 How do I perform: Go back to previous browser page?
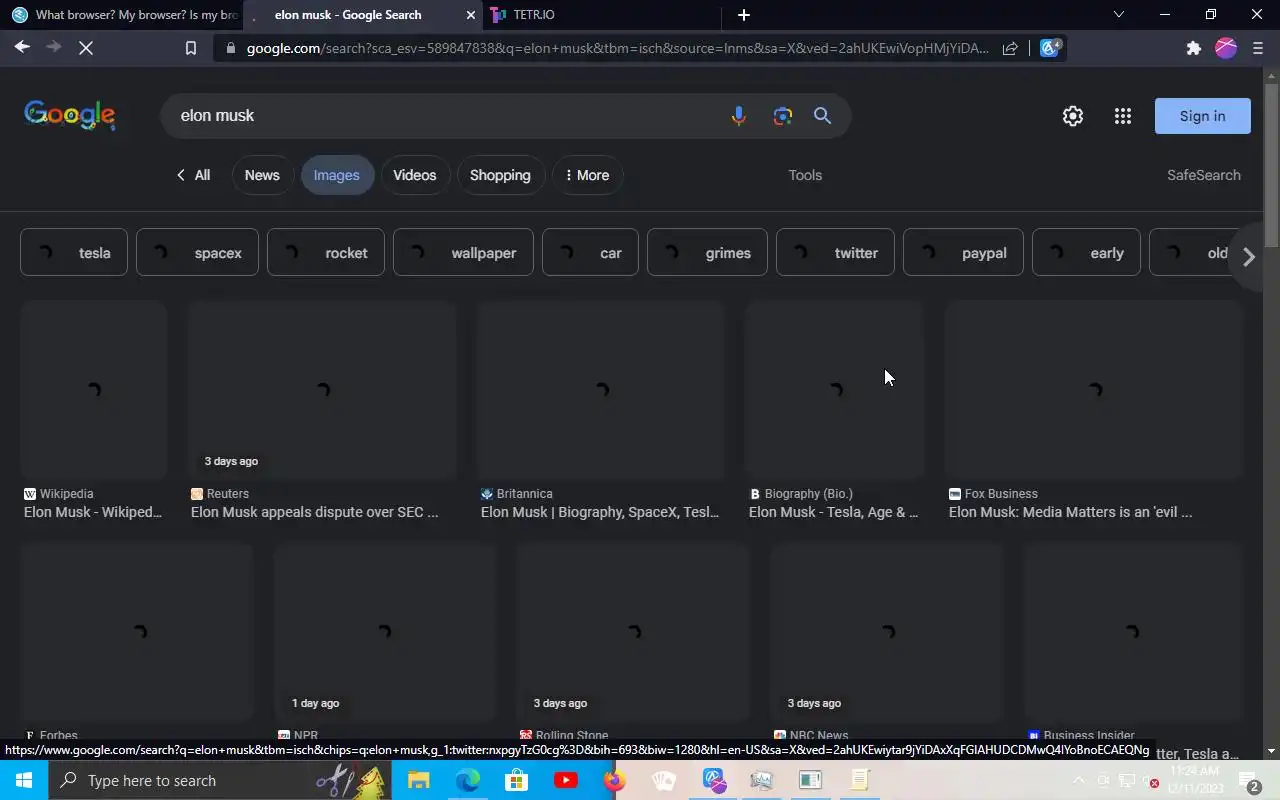pos(22,47)
